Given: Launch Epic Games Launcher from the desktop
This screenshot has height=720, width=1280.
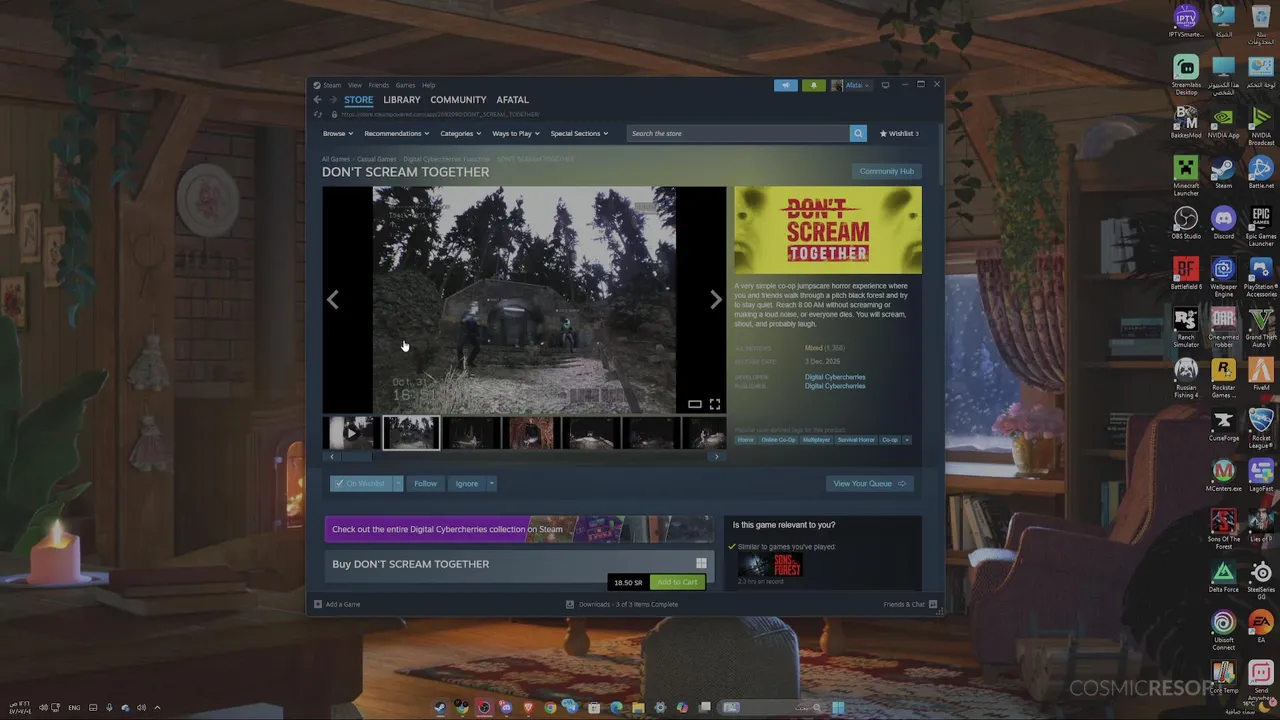Looking at the screenshot, I should click(1261, 226).
